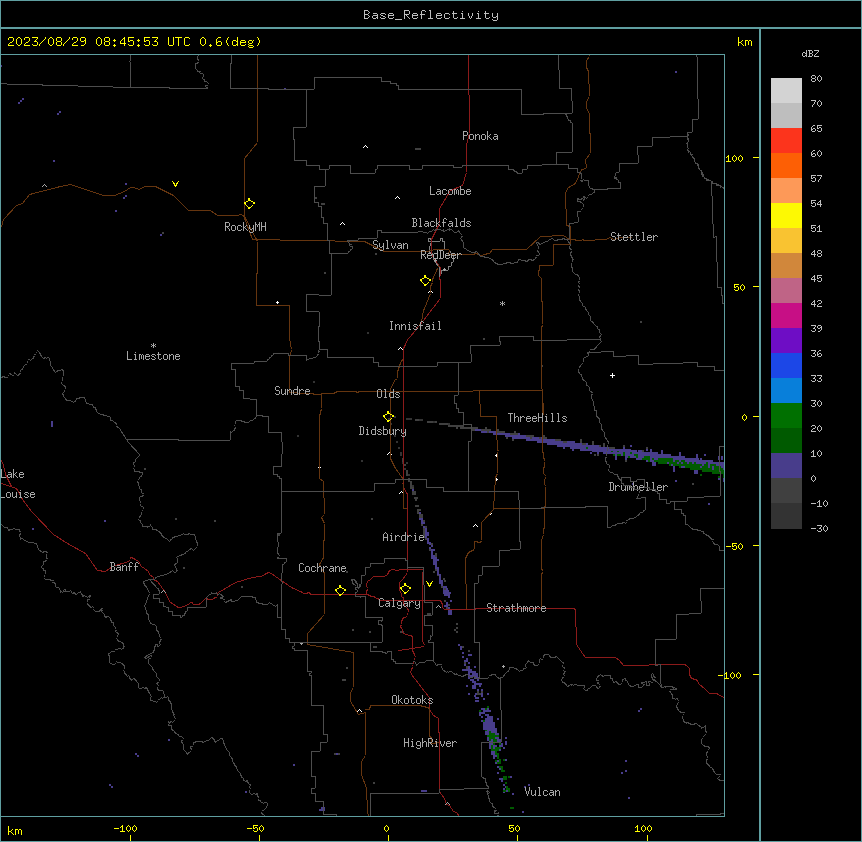The image size is (862, 842).
Task: Click the Olds town label
Action: point(388,394)
